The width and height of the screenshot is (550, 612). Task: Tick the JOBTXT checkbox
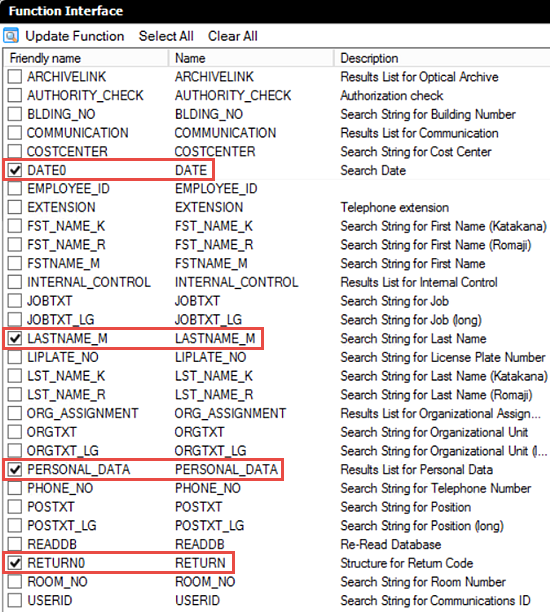pyautogui.click(x=15, y=301)
